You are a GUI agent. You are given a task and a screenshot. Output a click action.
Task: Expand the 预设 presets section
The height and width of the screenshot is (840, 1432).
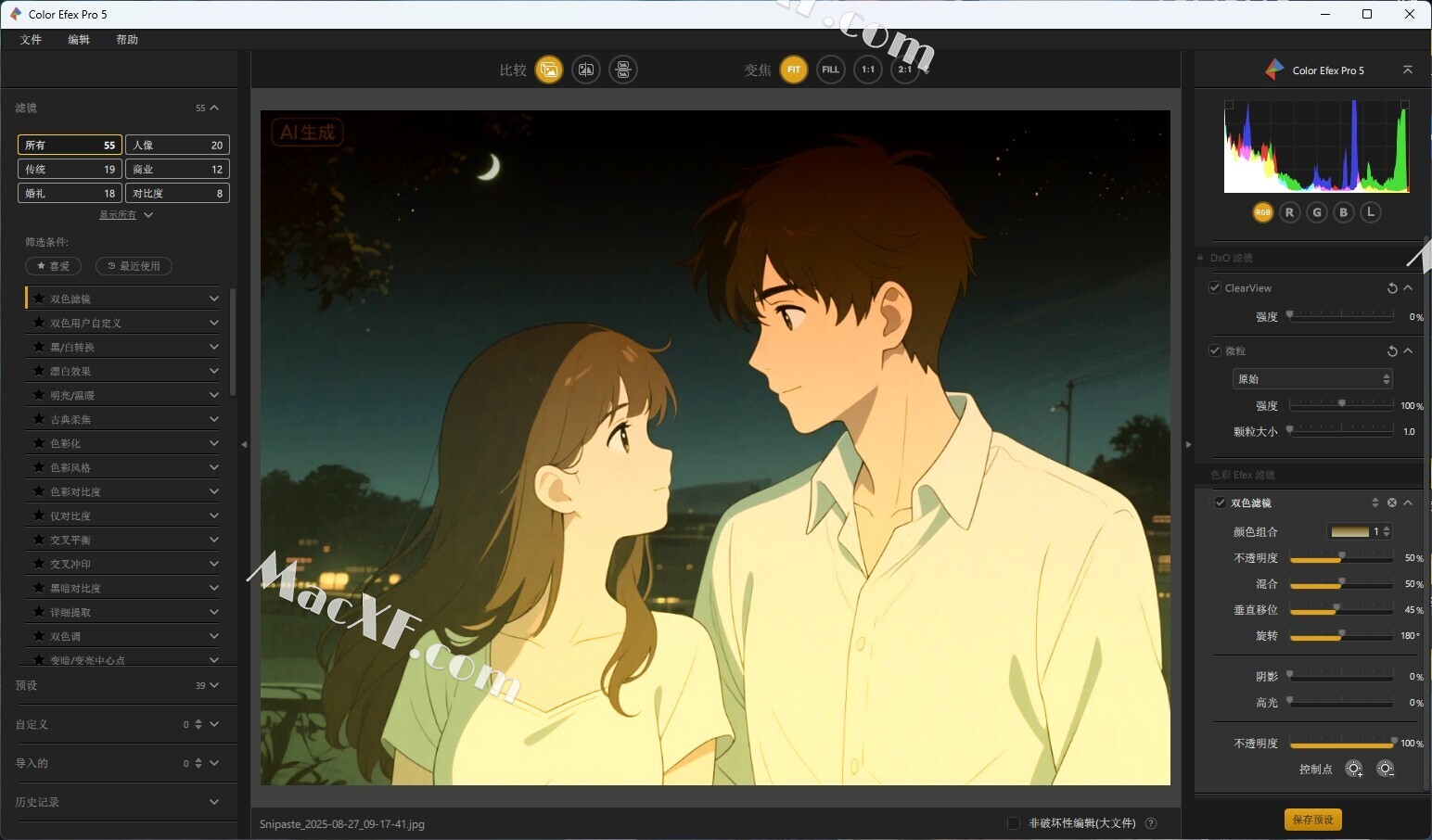pos(214,685)
